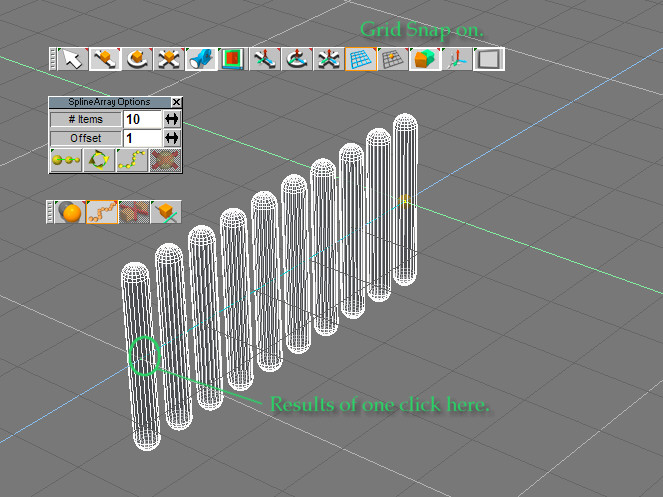The height and width of the screenshot is (497, 663).
Task: Click the Offset arrow spinner
Action: (x=172, y=138)
